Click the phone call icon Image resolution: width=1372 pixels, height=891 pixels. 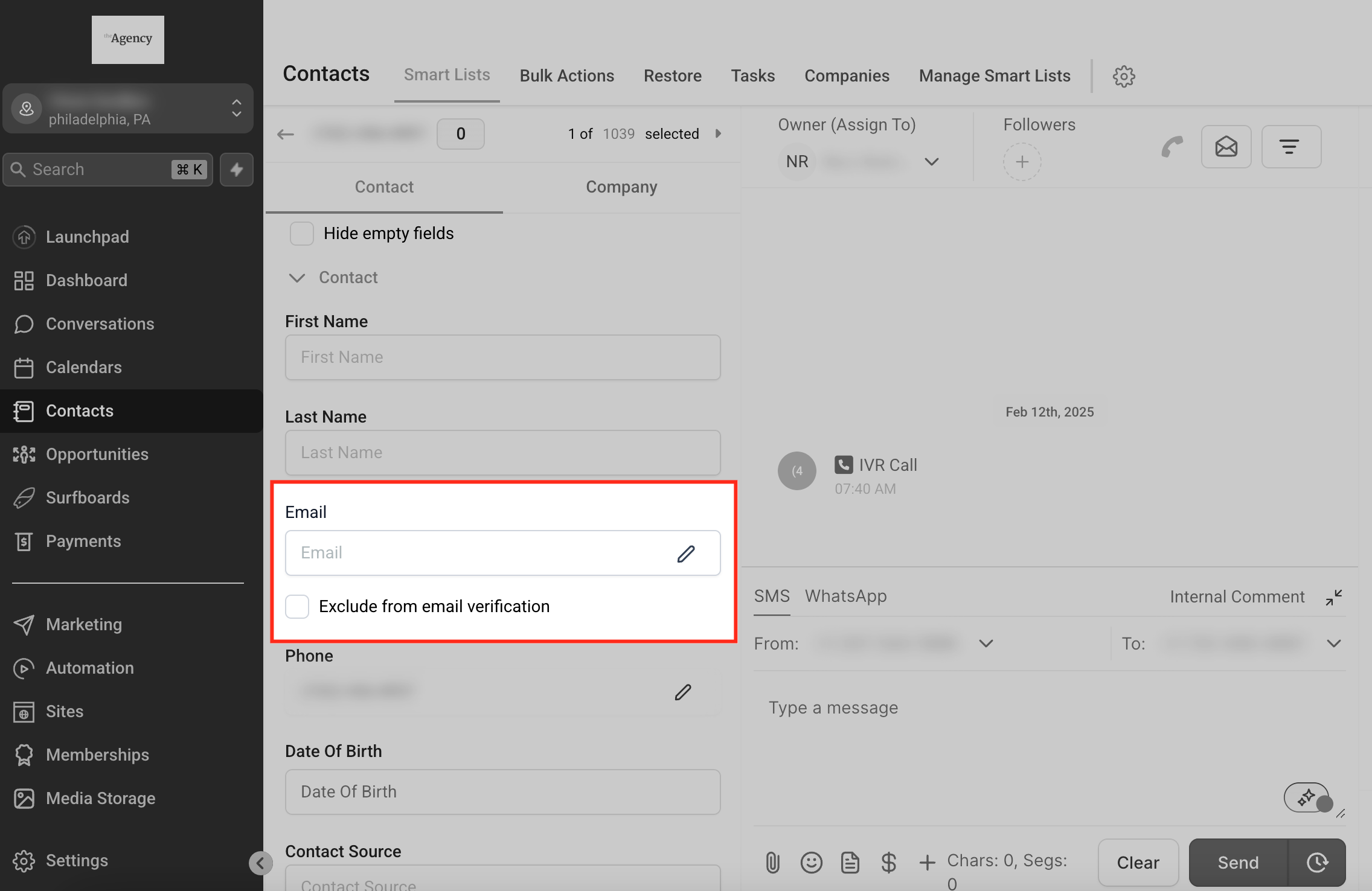pos(1172,147)
